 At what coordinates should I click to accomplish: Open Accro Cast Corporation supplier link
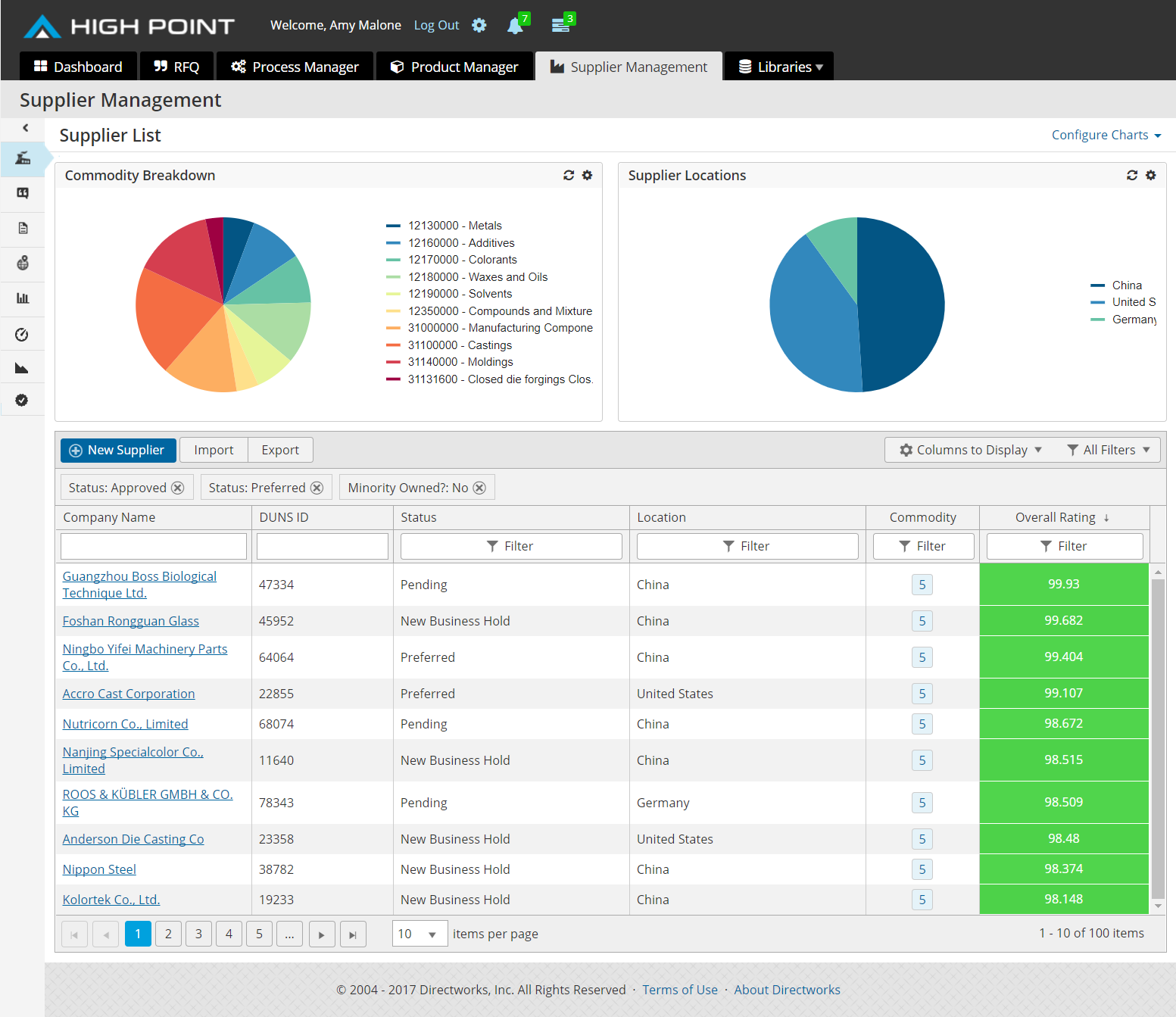(129, 694)
